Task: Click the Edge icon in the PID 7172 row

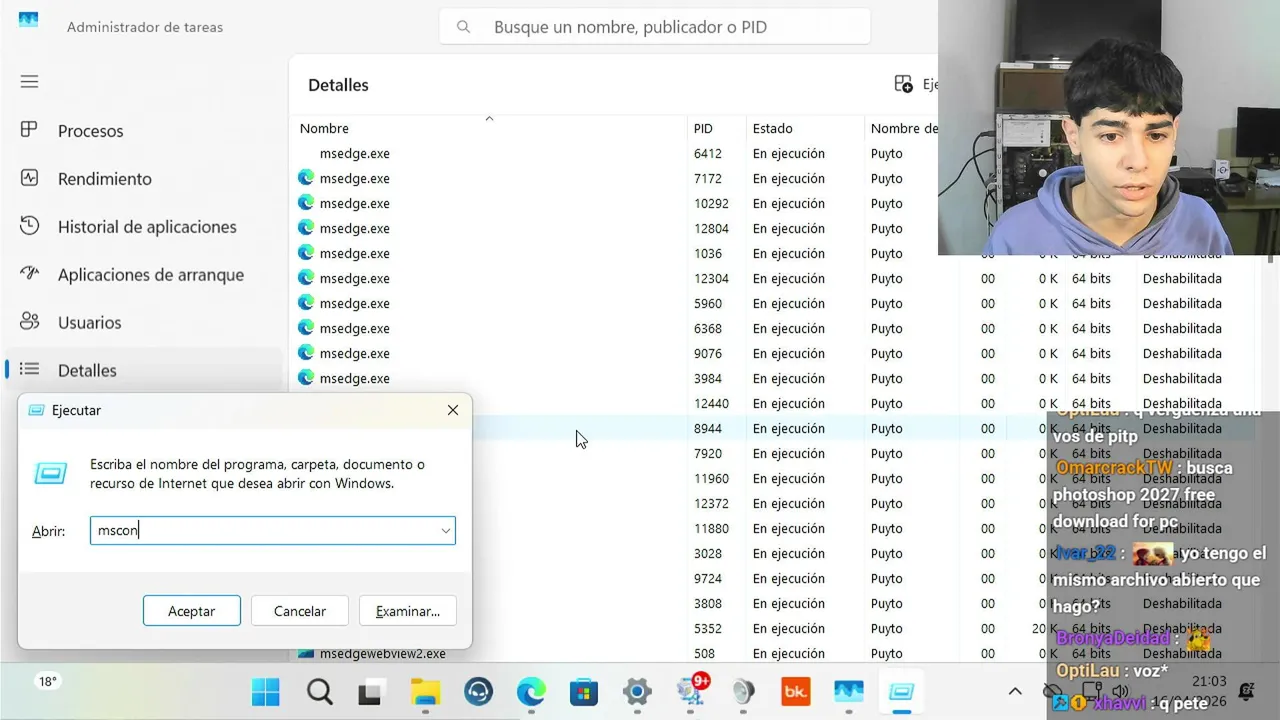Action: click(306, 178)
